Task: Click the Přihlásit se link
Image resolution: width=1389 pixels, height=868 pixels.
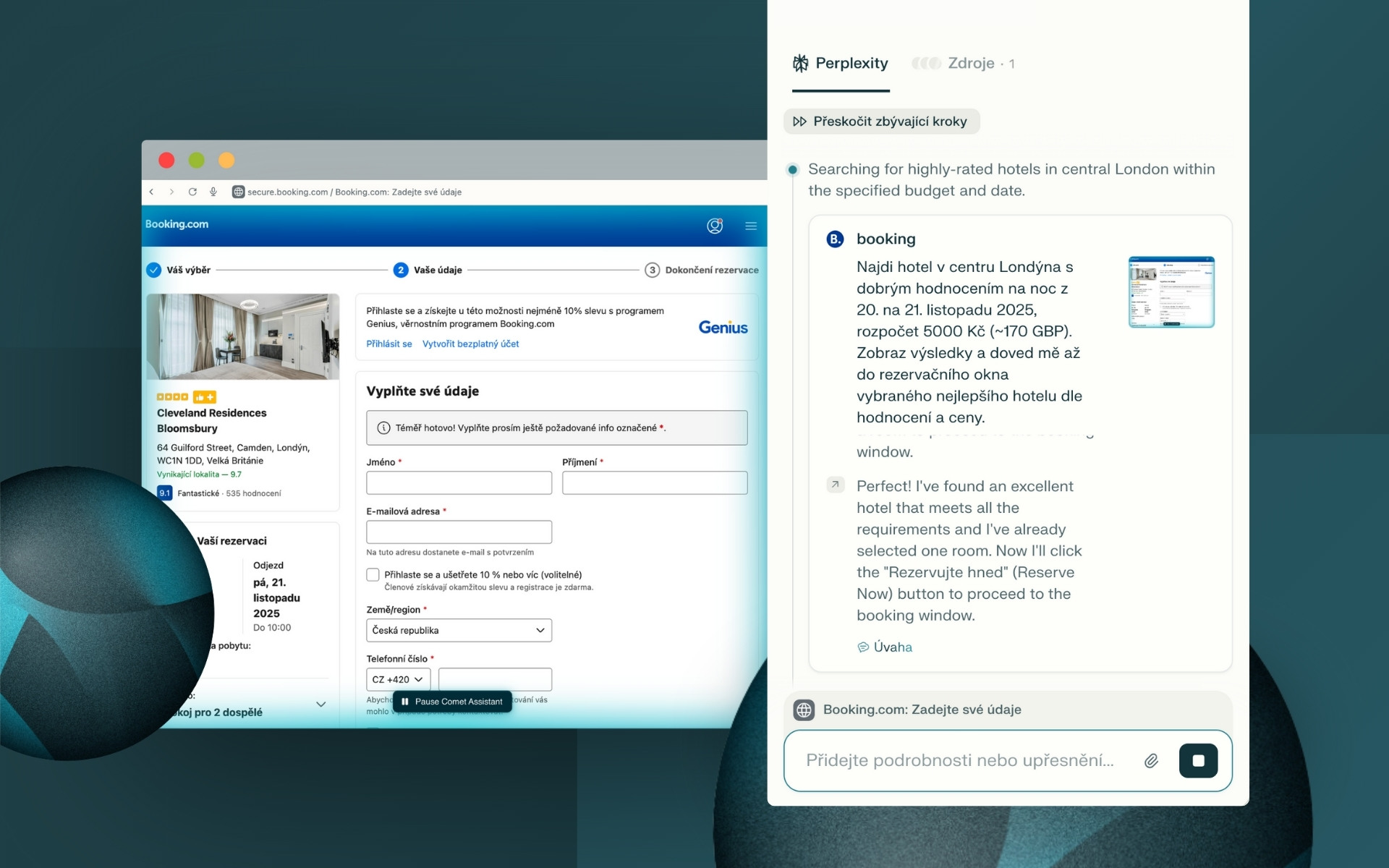Action: pos(388,344)
